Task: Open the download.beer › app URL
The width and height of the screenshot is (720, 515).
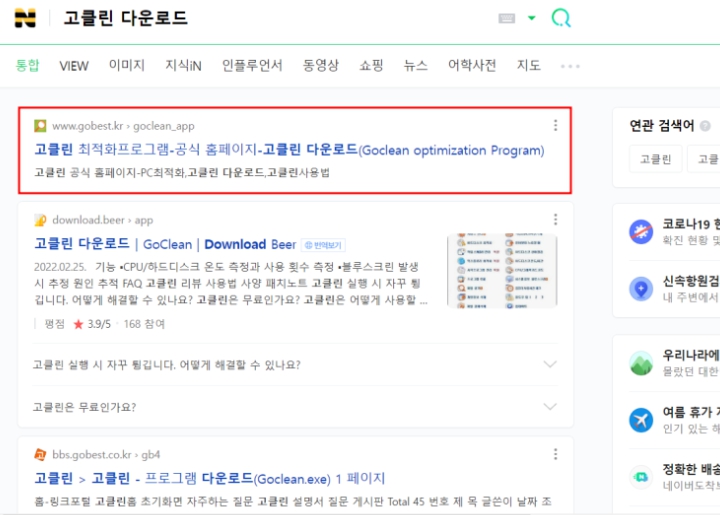Action: click(102, 220)
